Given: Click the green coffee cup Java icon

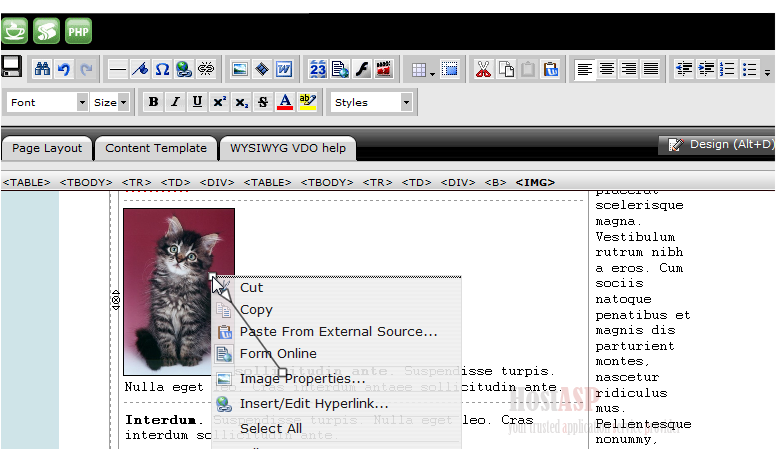Looking at the screenshot, I should 14,31.
